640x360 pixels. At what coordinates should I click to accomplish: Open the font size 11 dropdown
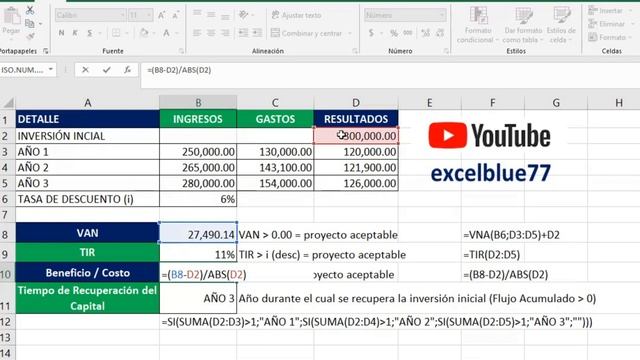coord(149,16)
